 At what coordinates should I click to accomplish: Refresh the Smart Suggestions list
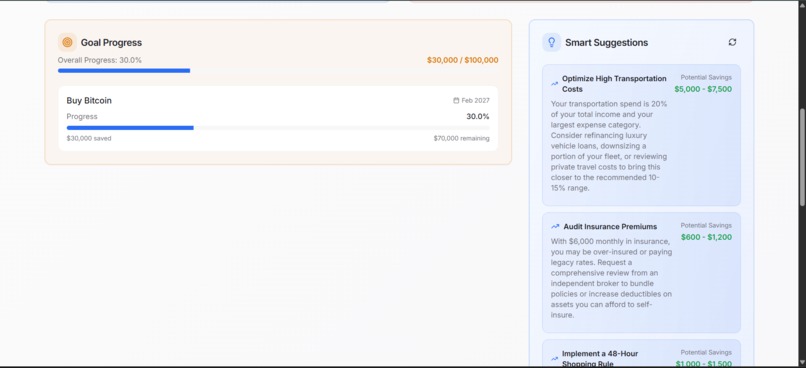click(x=732, y=42)
